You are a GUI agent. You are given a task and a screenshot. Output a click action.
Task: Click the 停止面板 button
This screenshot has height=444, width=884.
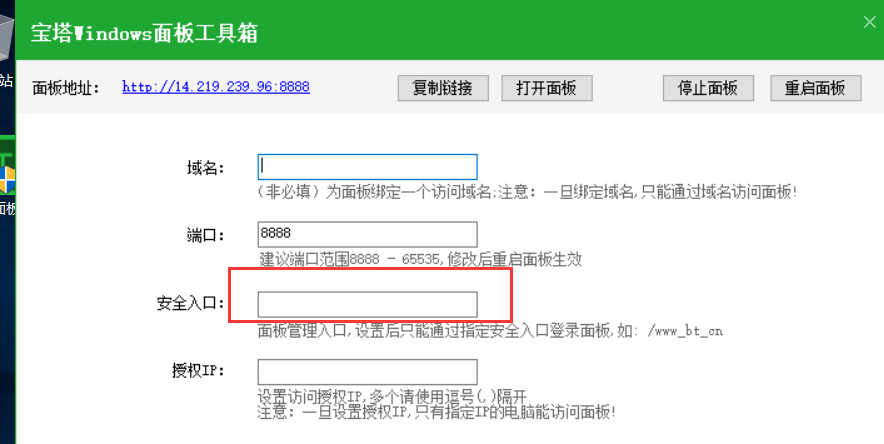click(x=708, y=88)
